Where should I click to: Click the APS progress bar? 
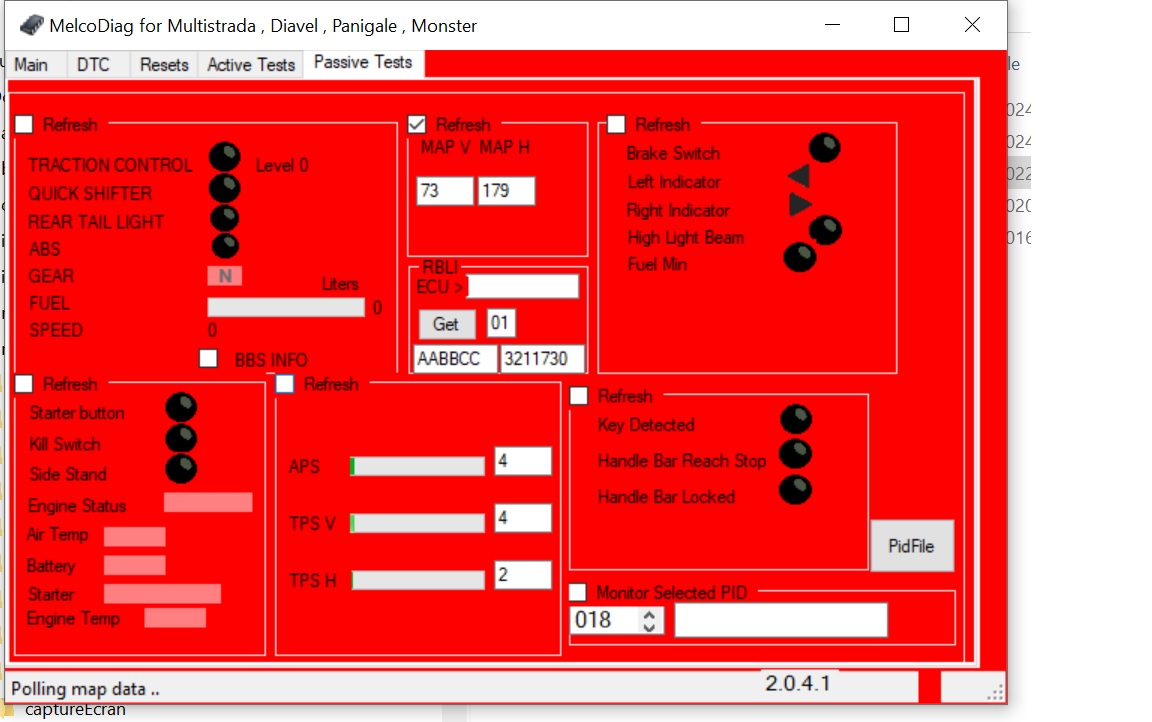(417, 466)
